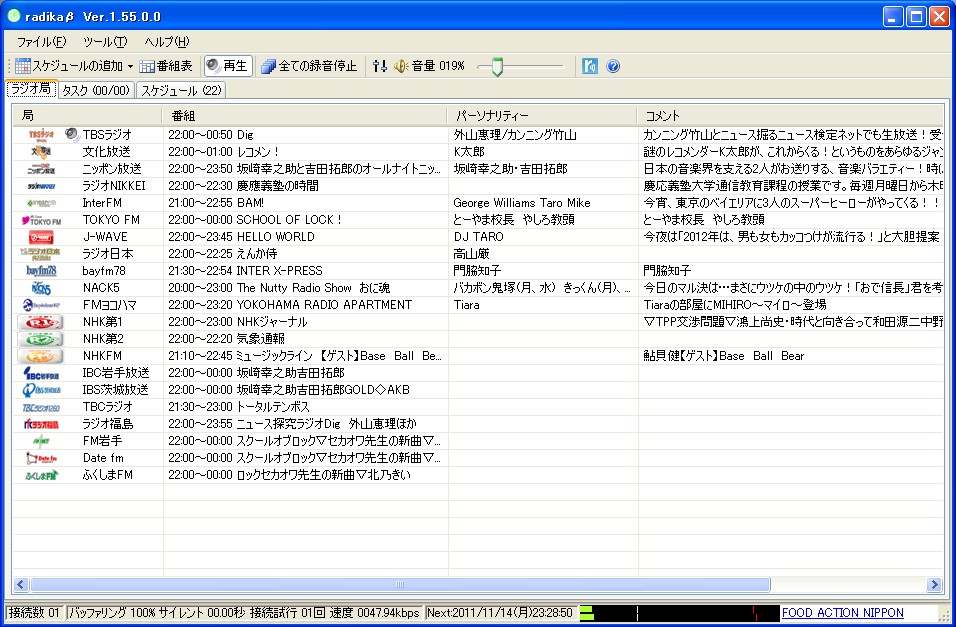956x627 pixels.
Task: Toggle the 再生 playback button
Action: 227,66
